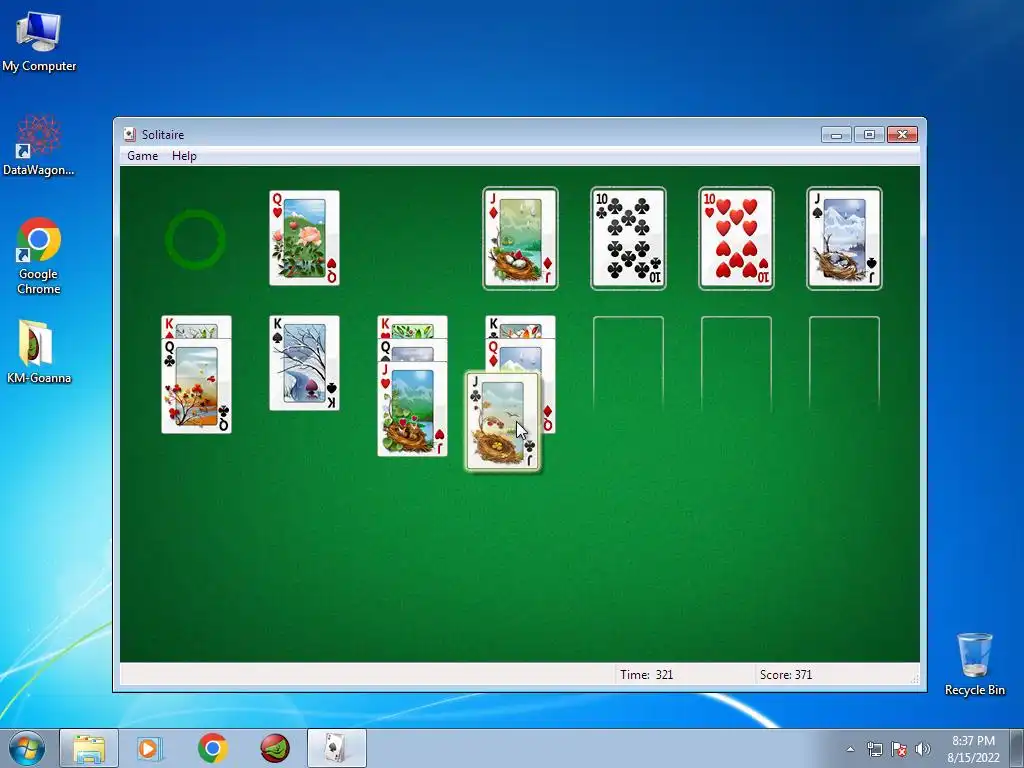
Task: Open K-Meleon browser from the taskbar
Action: [x=275, y=748]
